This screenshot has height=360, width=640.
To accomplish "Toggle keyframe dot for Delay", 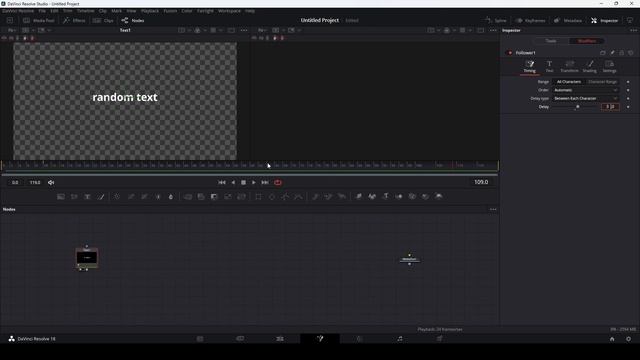I will tap(628, 107).
